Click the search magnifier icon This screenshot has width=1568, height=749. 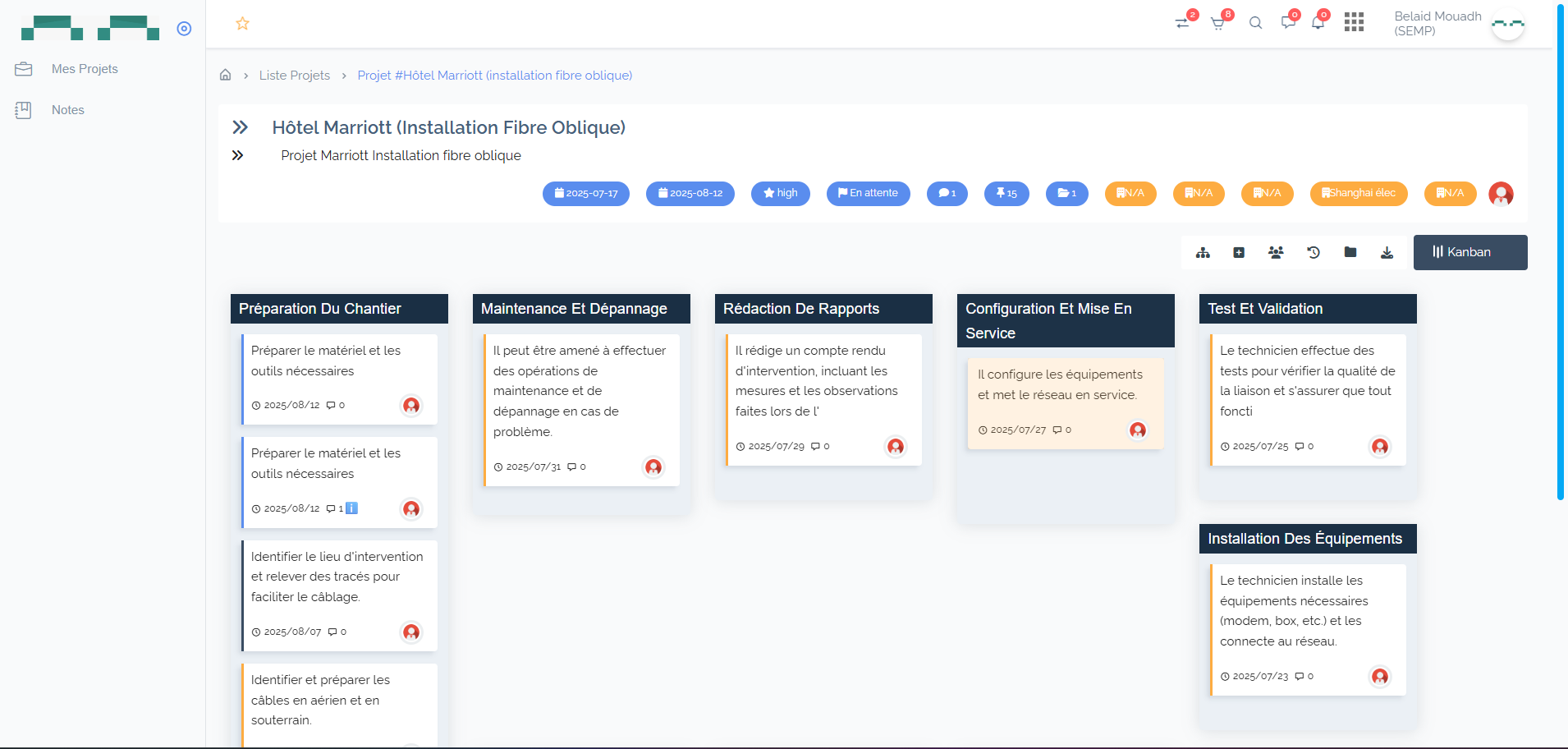pos(1255,23)
